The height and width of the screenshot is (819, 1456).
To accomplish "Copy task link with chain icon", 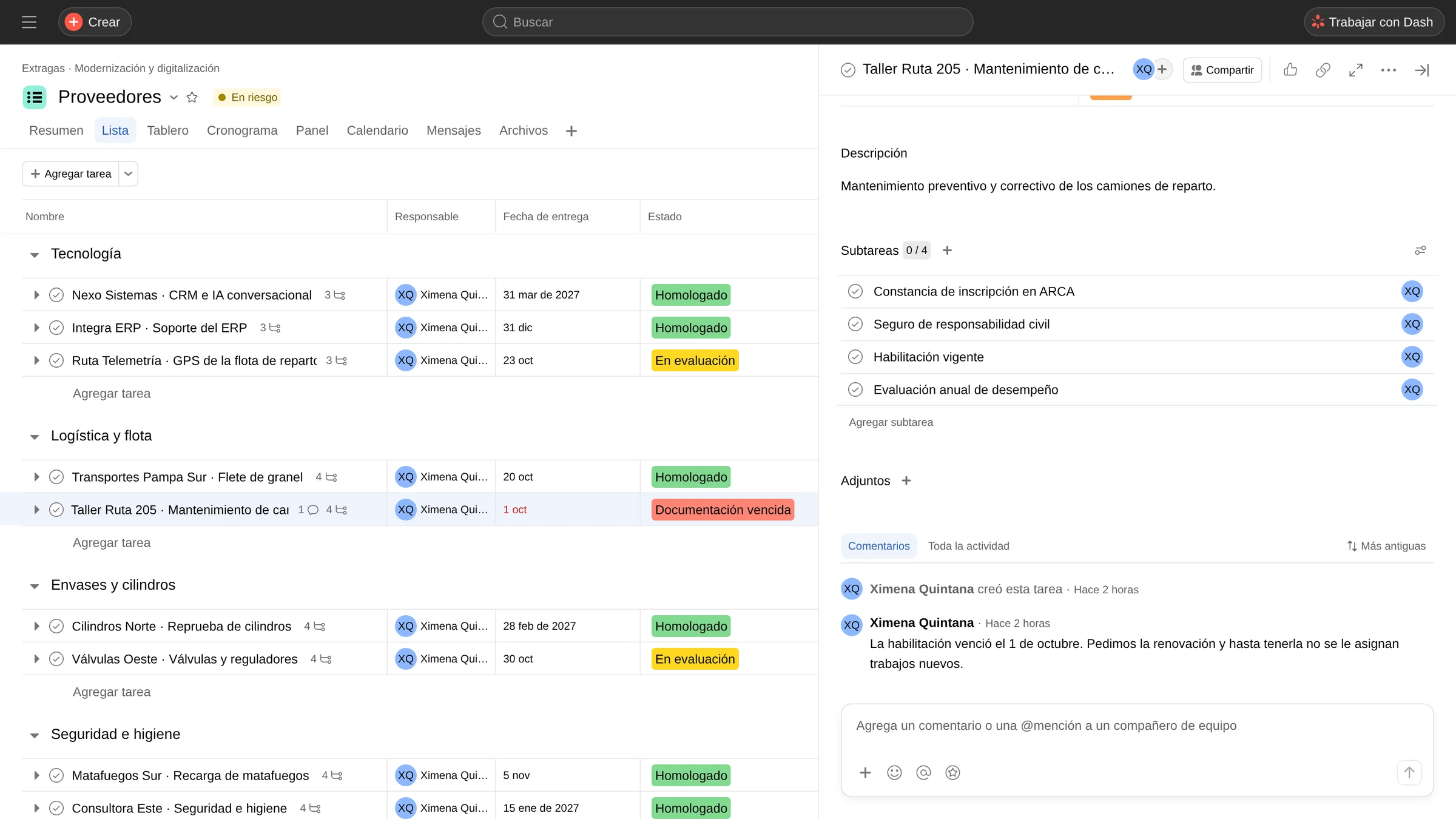I will point(1323,70).
